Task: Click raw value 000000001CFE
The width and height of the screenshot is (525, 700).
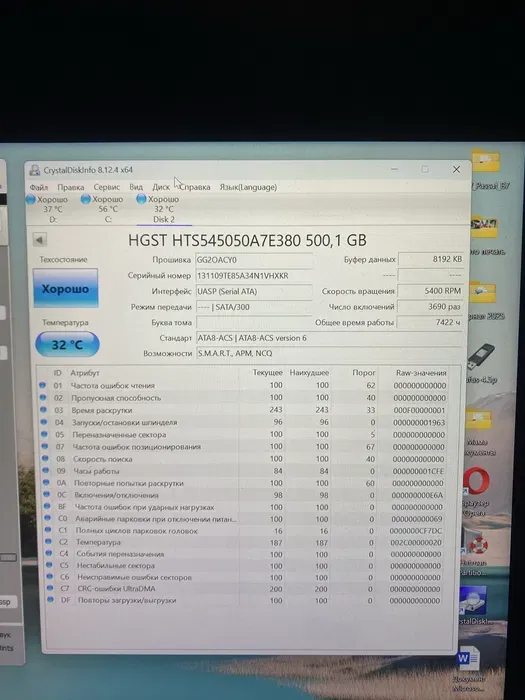Action: coord(418,471)
